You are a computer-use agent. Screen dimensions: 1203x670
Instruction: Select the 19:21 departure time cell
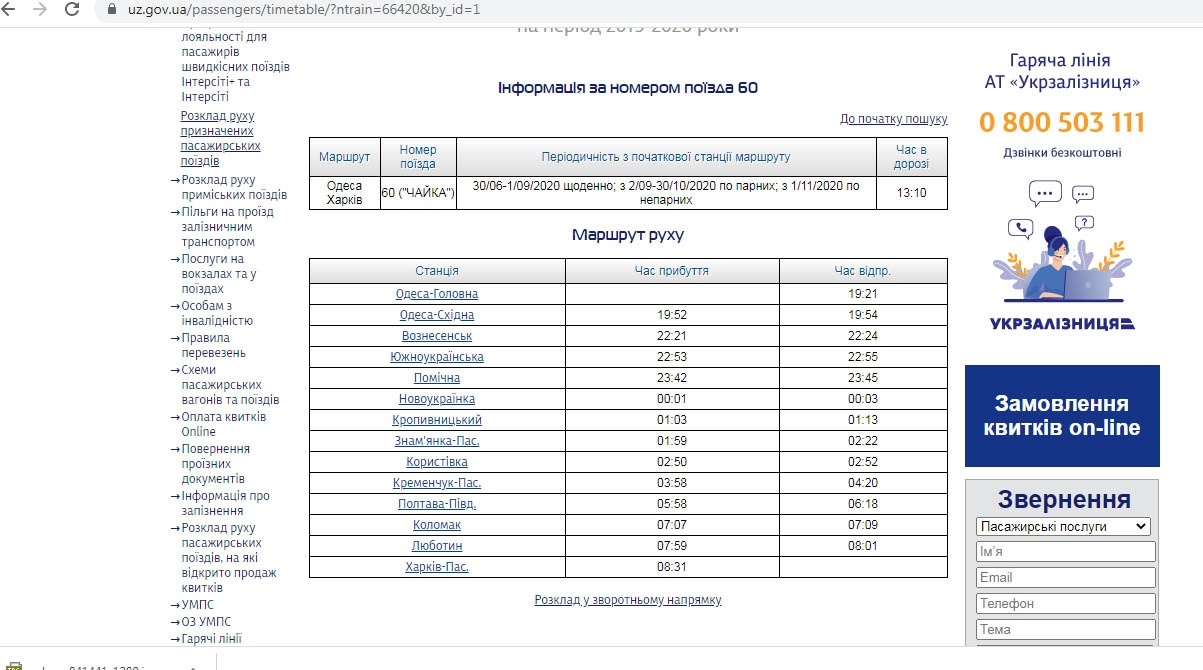[x=863, y=294]
